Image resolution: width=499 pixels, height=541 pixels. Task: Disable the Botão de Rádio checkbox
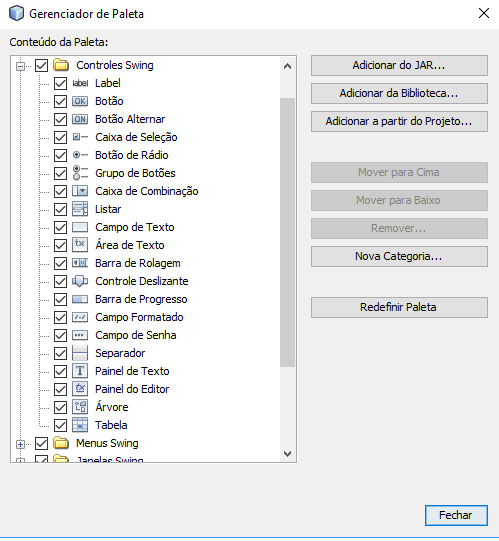(x=60, y=155)
